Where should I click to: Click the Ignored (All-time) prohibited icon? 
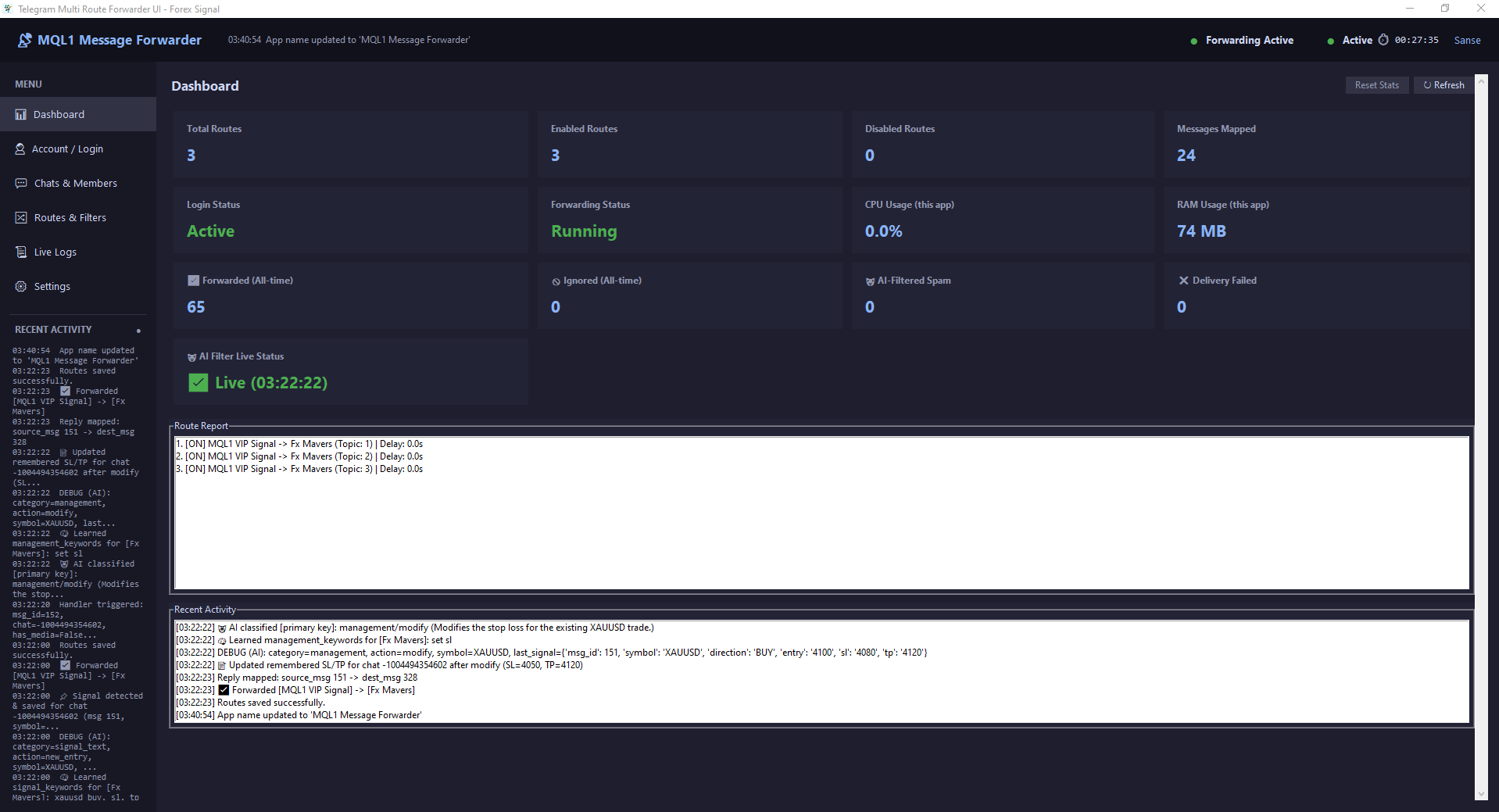556,281
